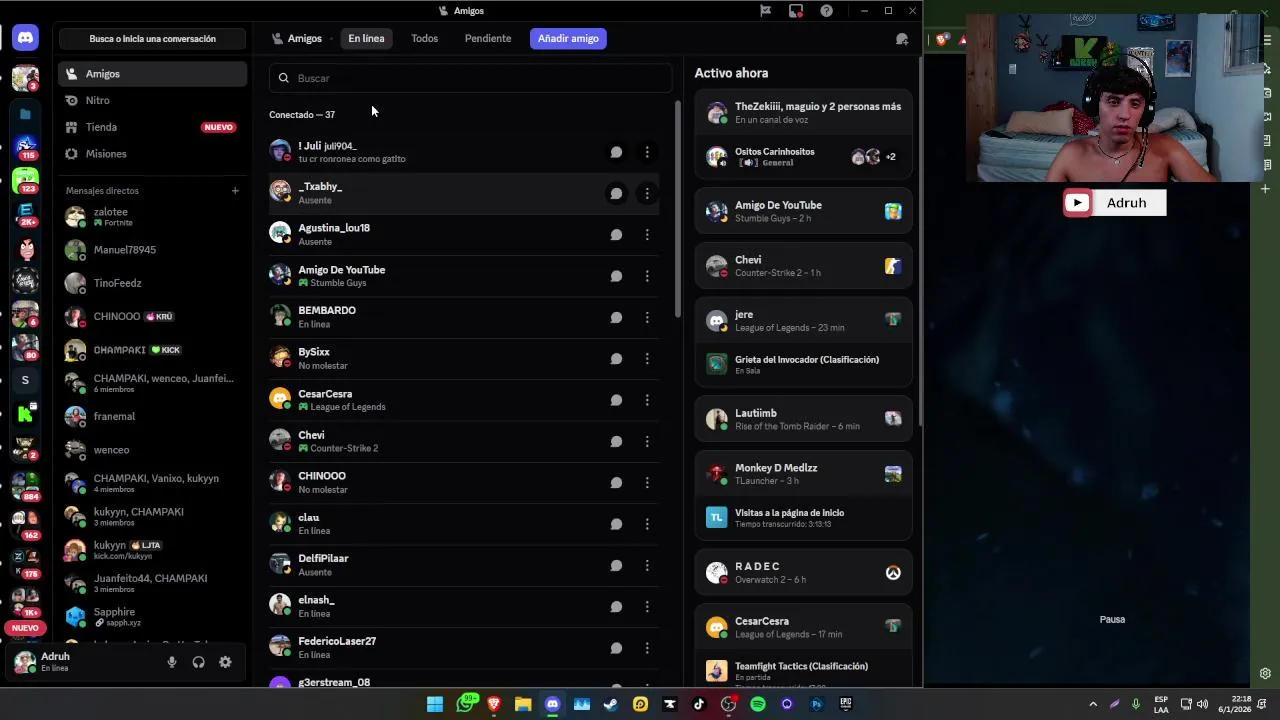Open DM with TinoFeedz
The image size is (1280, 720).
pos(152,283)
